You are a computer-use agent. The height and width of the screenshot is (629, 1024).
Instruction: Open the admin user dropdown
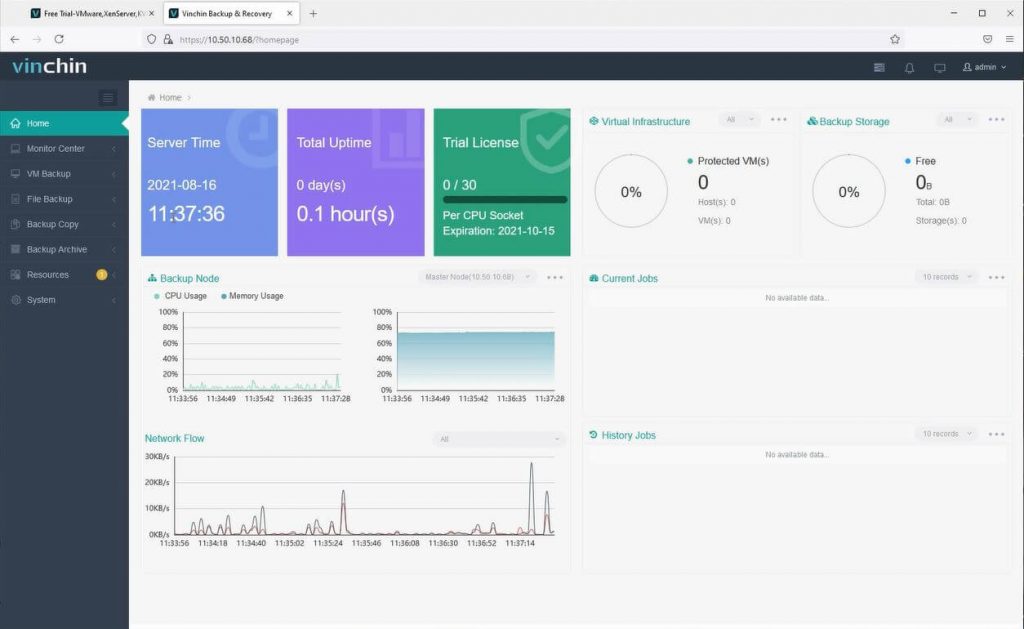pyautogui.click(x=984, y=67)
